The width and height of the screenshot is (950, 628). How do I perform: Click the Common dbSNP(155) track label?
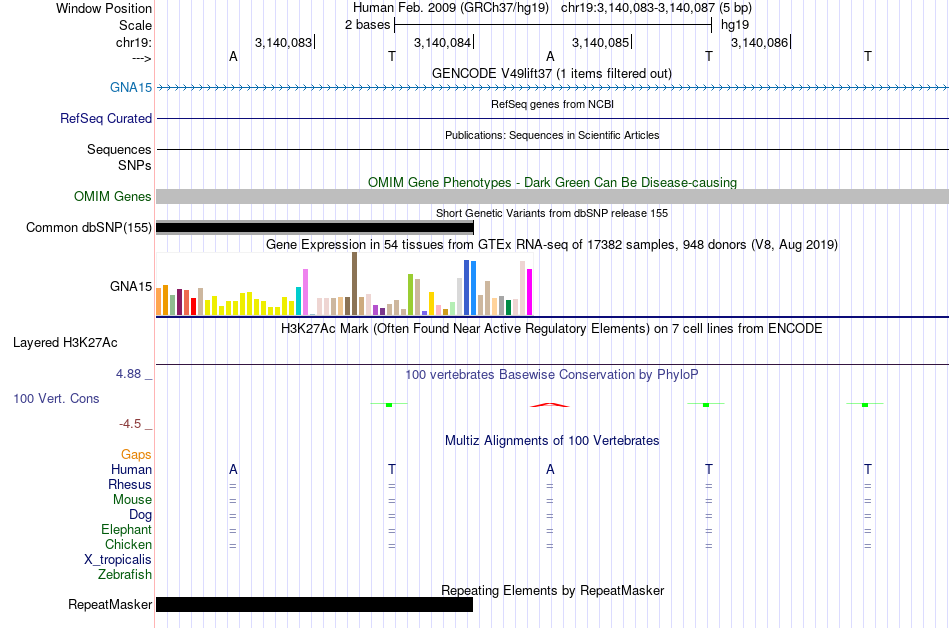(89, 228)
